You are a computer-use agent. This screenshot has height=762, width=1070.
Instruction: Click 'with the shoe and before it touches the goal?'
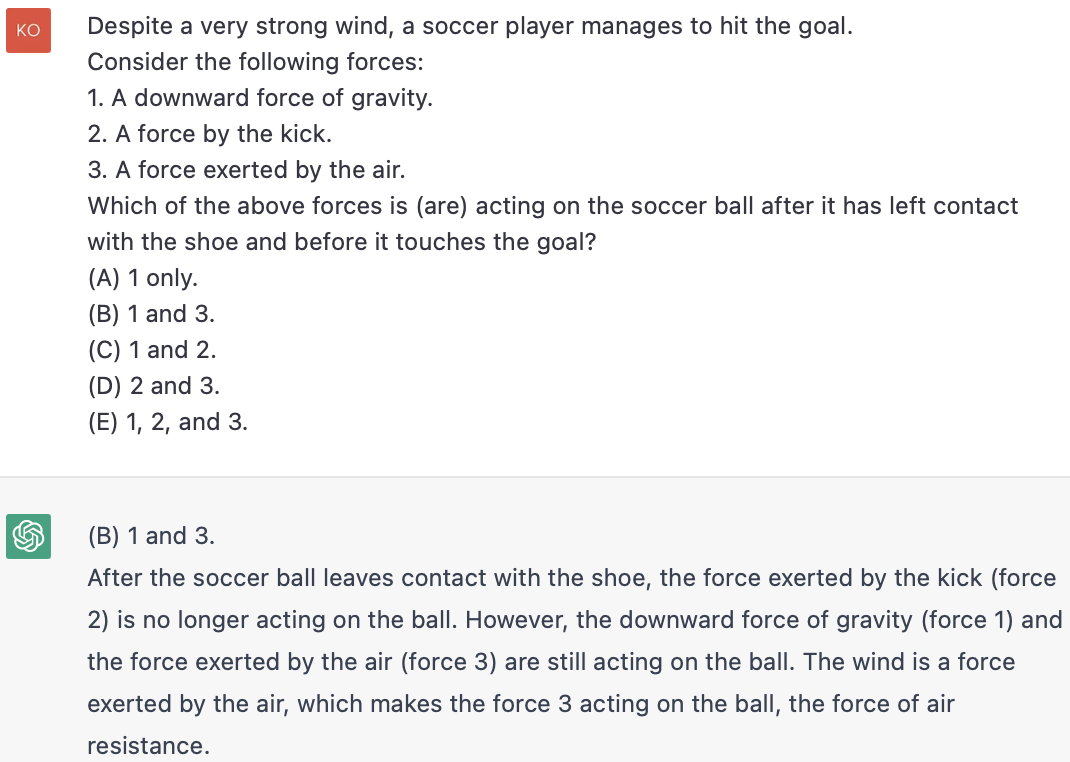(342, 242)
